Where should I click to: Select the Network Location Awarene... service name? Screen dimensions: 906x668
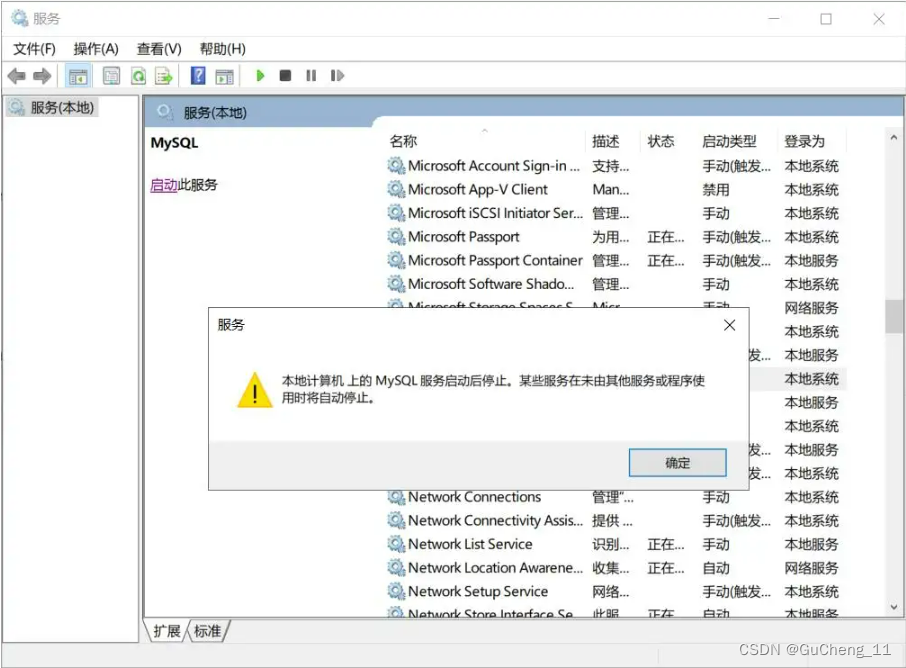pyautogui.click(x=496, y=568)
